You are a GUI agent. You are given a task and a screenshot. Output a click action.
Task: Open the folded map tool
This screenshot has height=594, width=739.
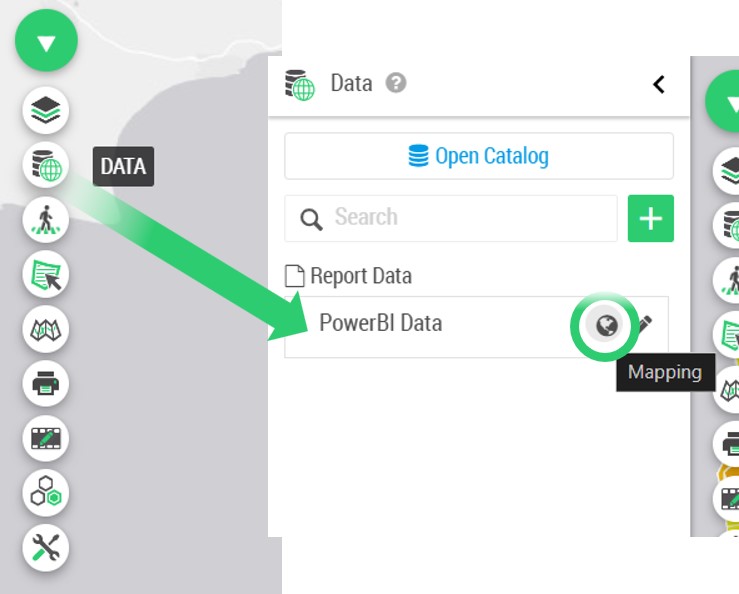(x=46, y=329)
